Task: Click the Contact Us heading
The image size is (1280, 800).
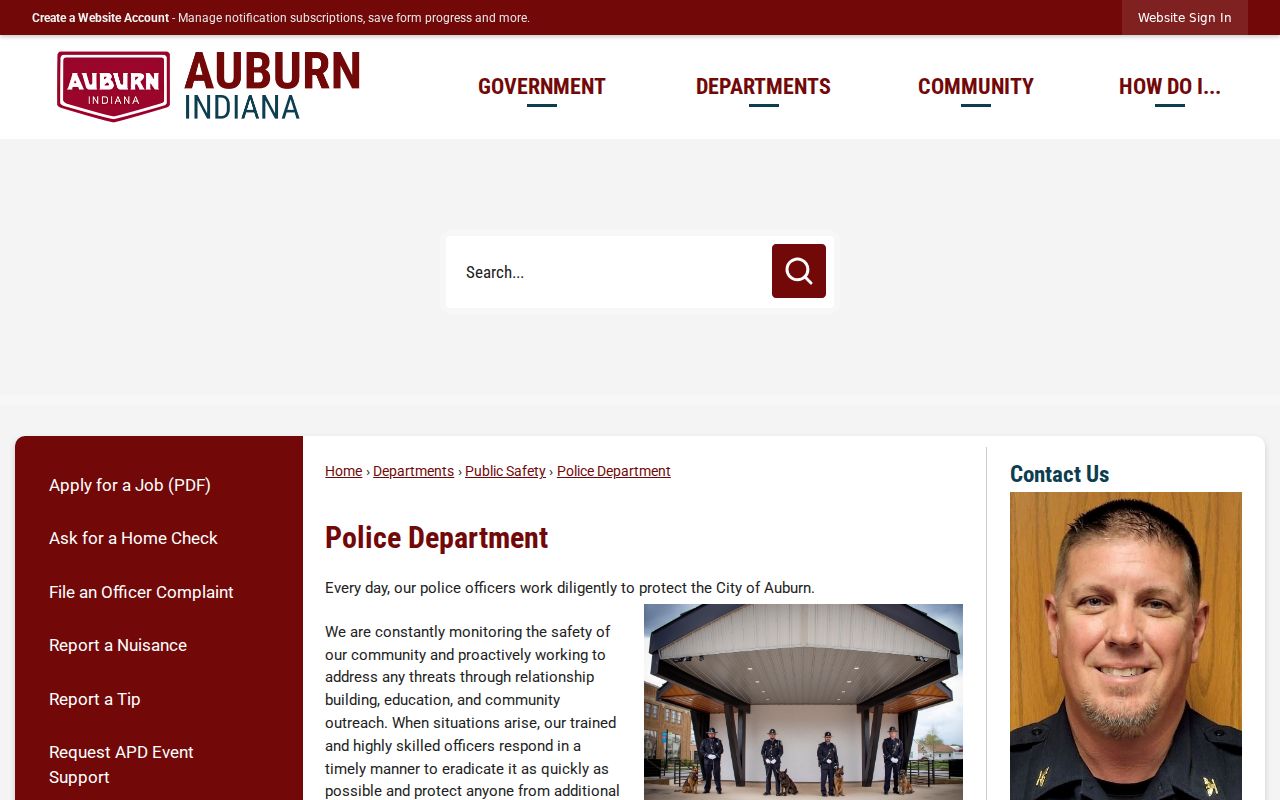Action: [1059, 474]
